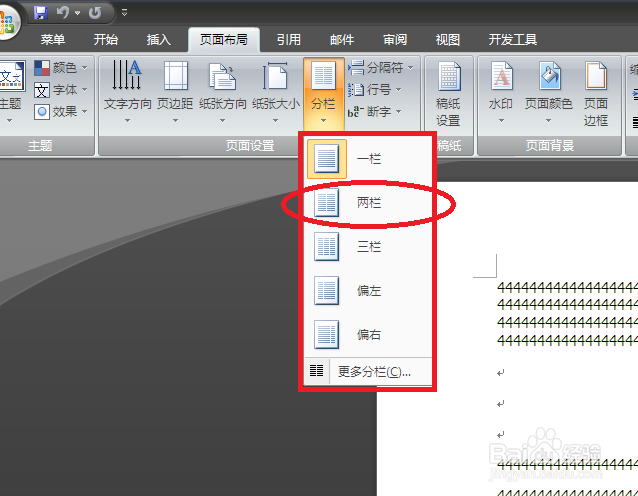Open the 字体 theme fonts dropdown
The width and height of the screenshot is (638, 496).
(x=61, y=90)
